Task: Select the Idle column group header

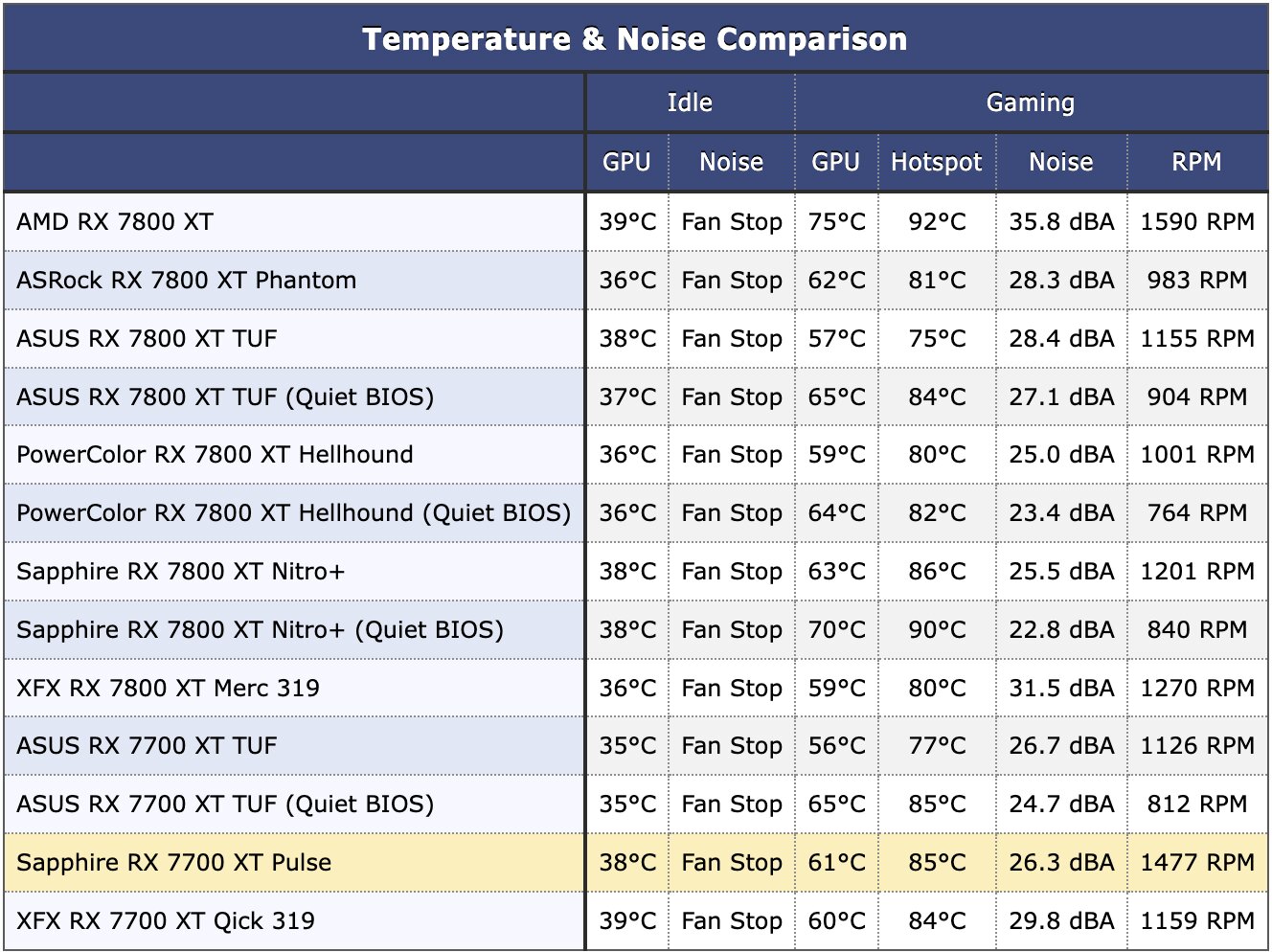Action: point(690,102)
